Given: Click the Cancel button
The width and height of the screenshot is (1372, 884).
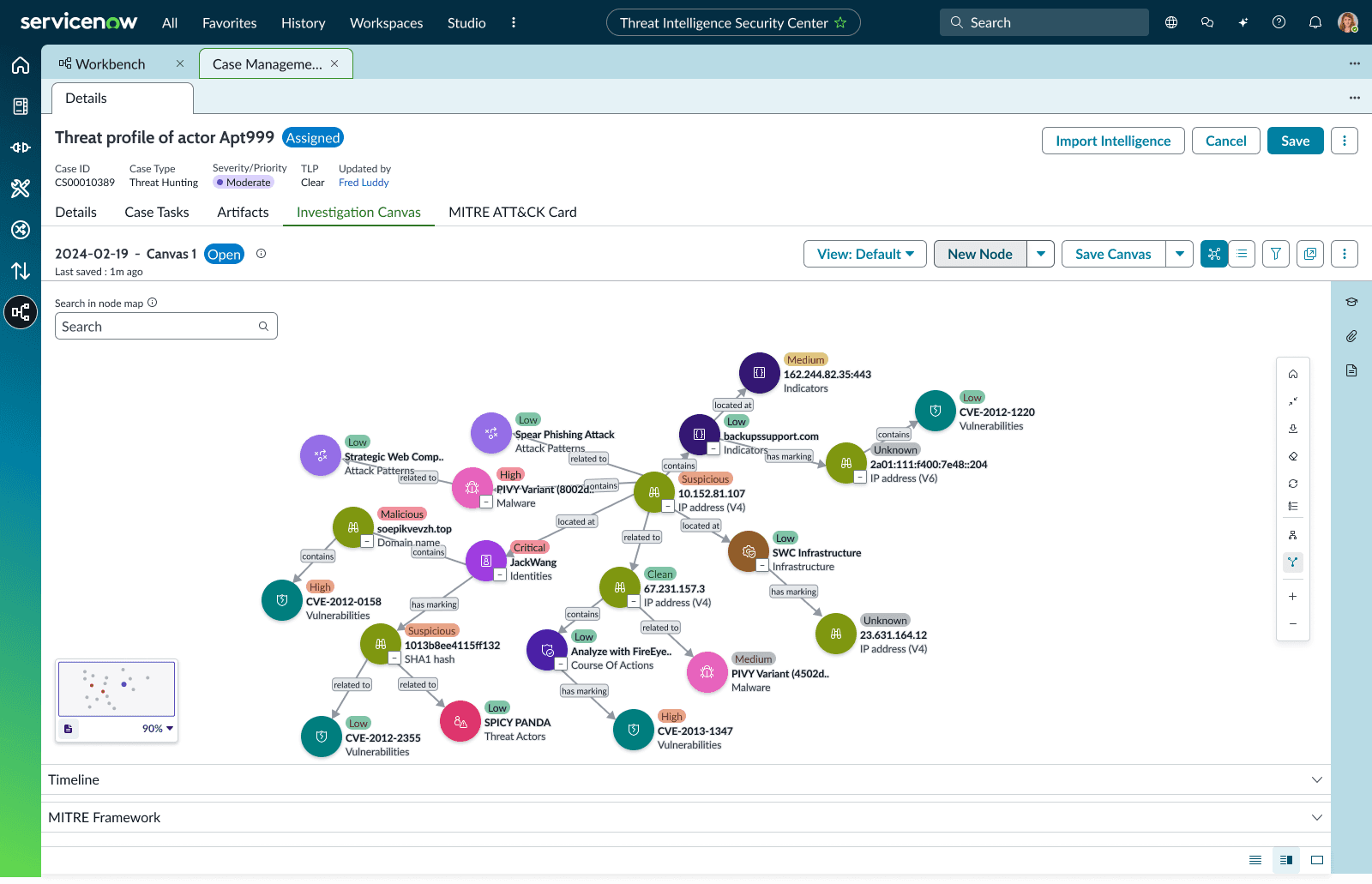Looking at the screenshot, I should pyautogui.click(x=1226, y=141).
